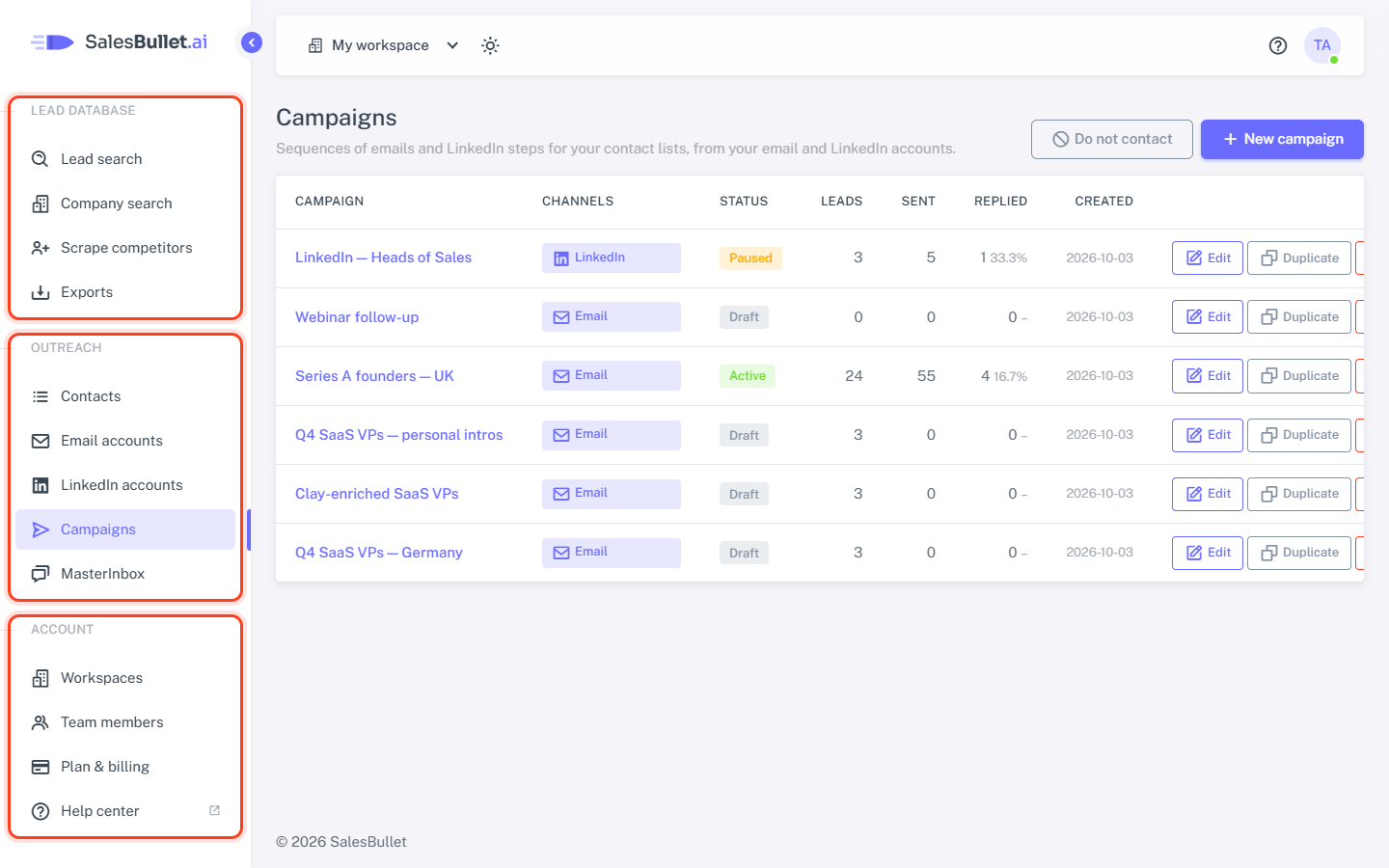
Task: Edit the Clay-enriched SaaS VPs campaign
Action: [1208, 494]
